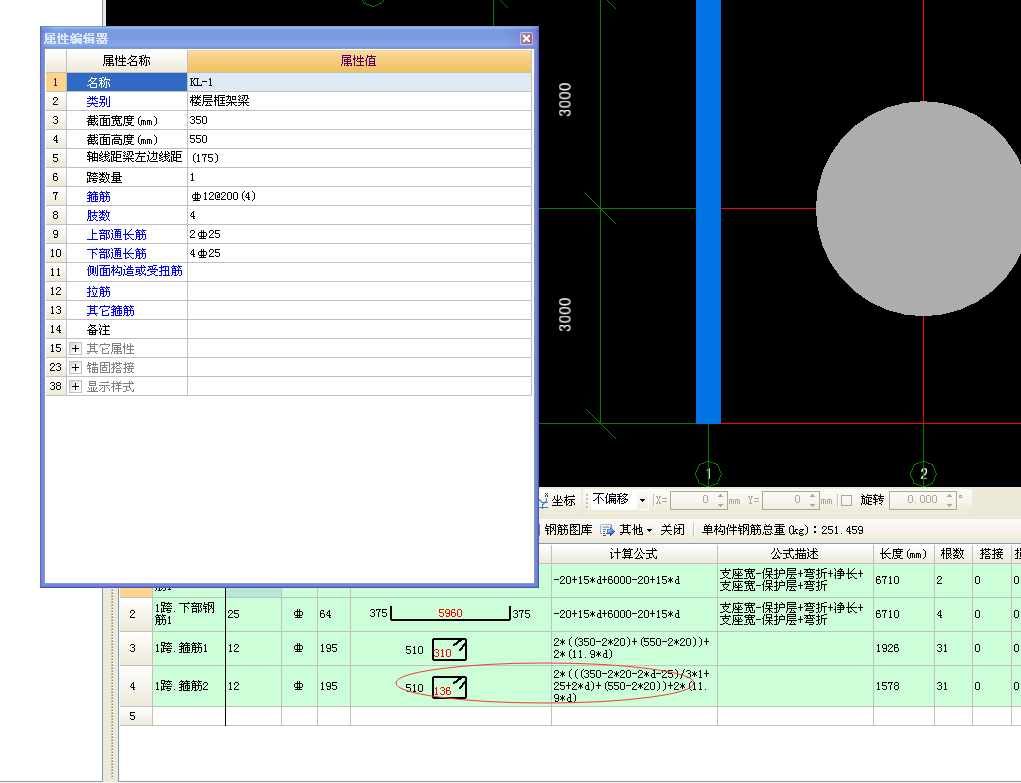Expand the 其它属性 group
Screen dimensions: 1021x783
76,349
